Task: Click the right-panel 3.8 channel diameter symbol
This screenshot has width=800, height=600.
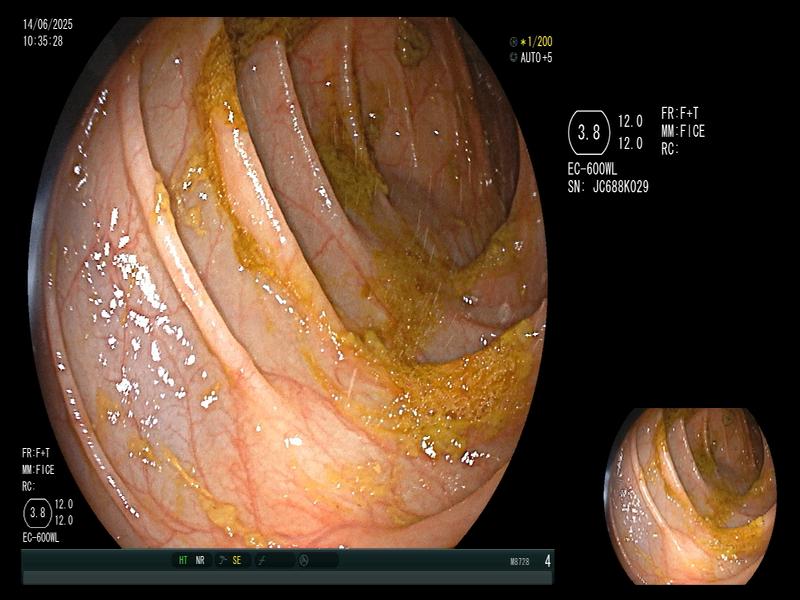Action: pyautogui.click(x=589, y=133)
